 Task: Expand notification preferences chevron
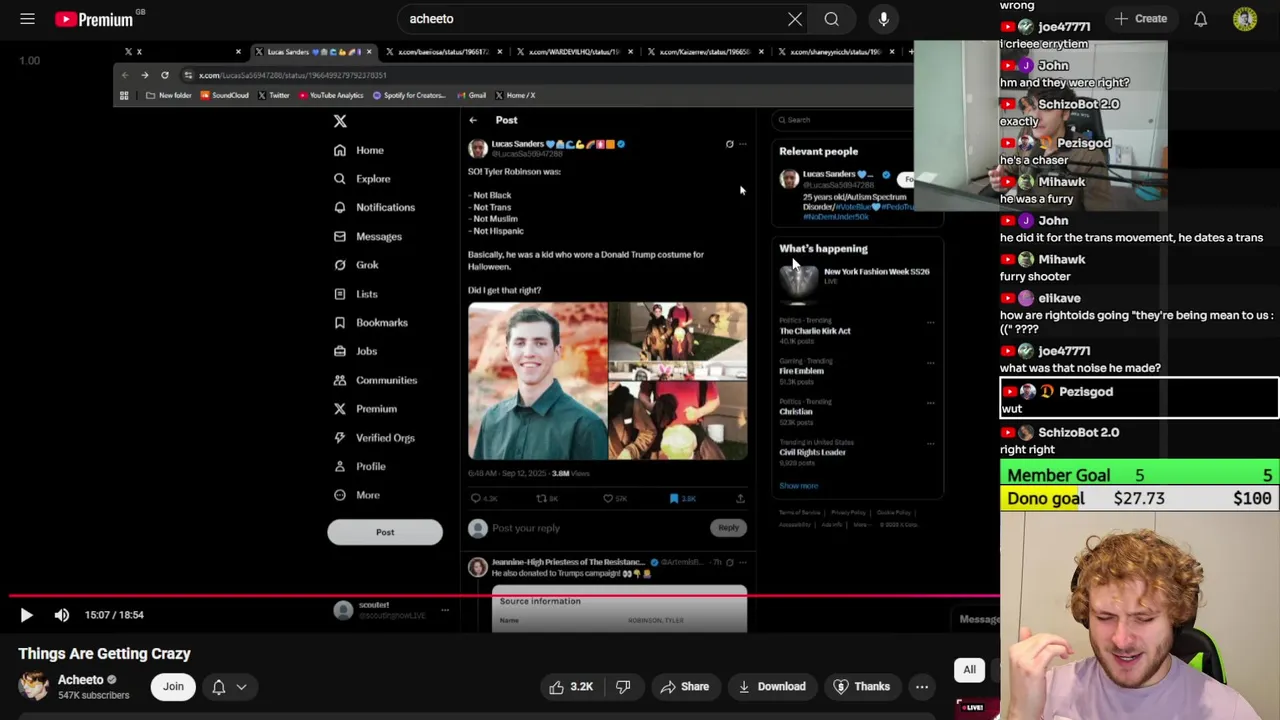(241, 687)
